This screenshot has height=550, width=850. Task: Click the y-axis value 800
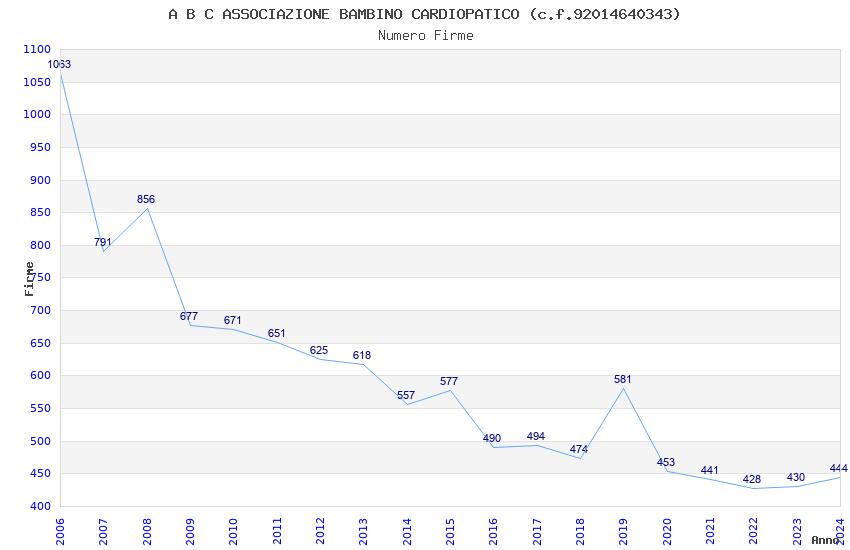pyautogui.click(x=40, y=245)
